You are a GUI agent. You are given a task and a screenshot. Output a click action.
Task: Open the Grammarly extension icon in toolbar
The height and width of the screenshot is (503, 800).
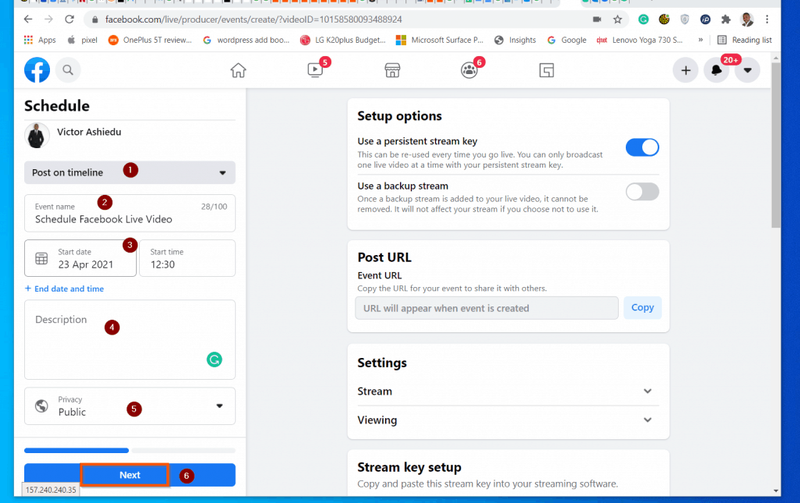(643, 19)
